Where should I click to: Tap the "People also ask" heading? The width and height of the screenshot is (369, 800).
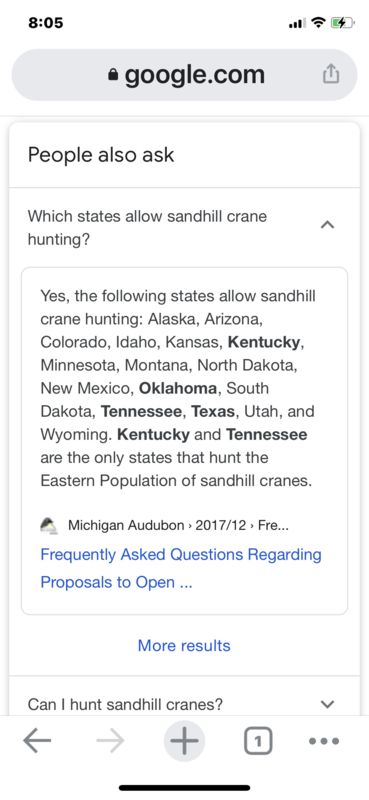coord(101,155)
